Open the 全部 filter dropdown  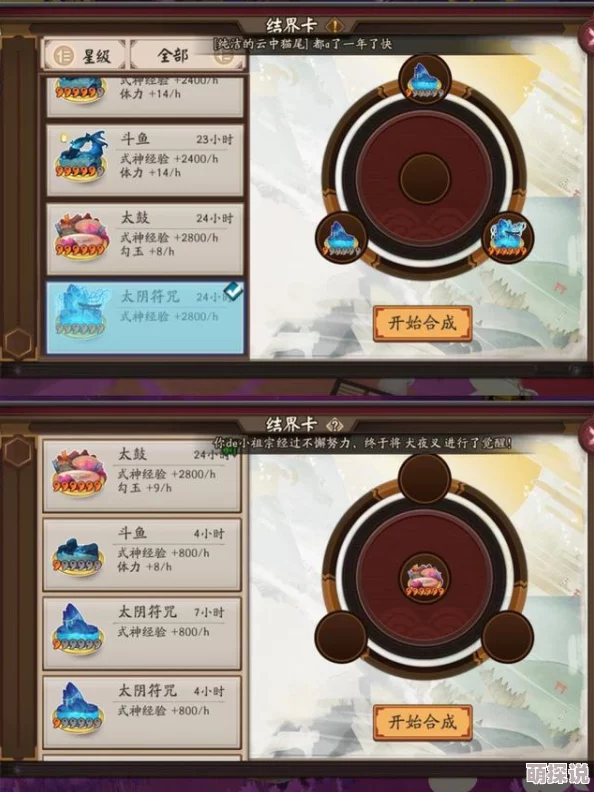[x=187, y=55]
